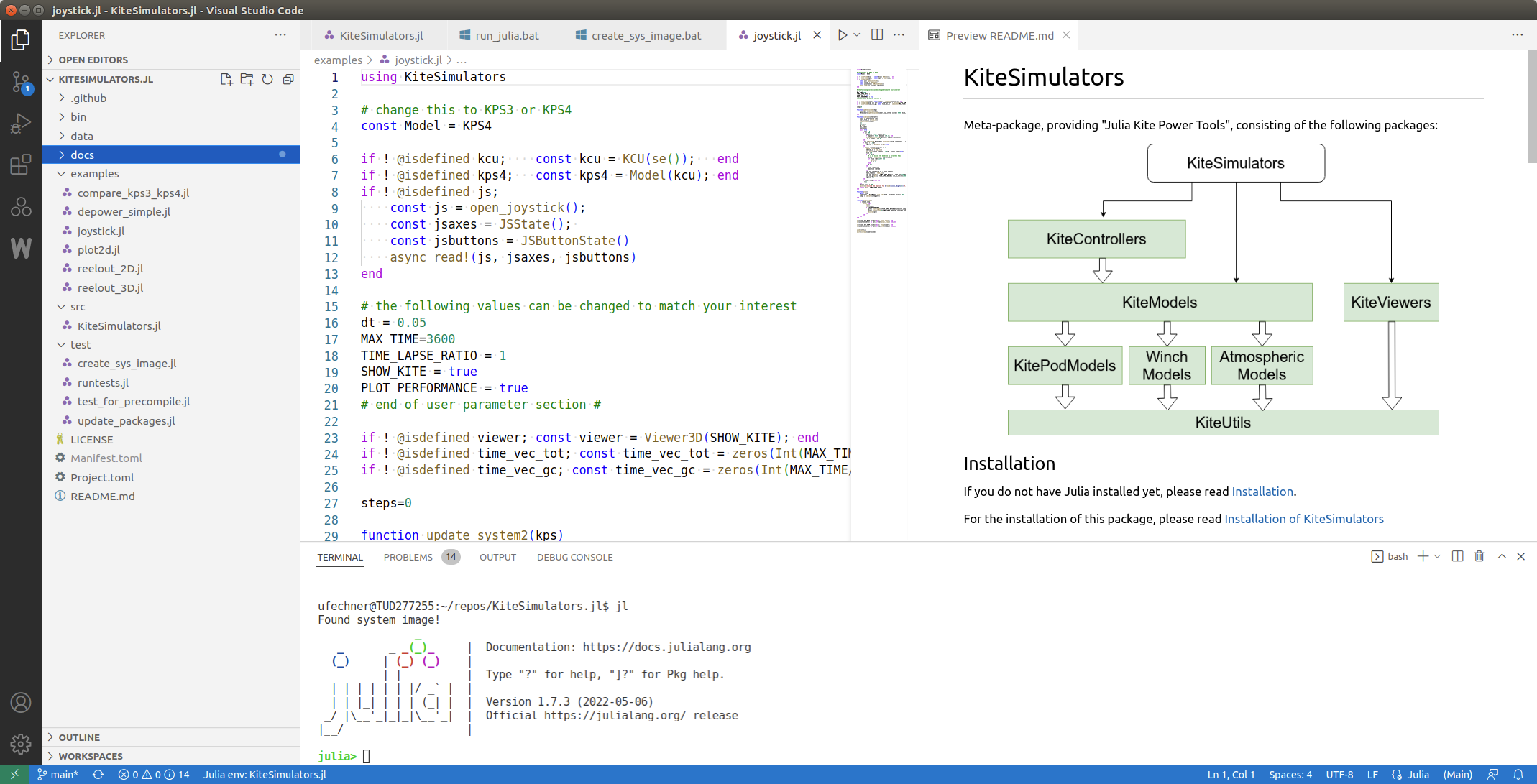The height and width of the screenshot is (784, 1537).
Task: Open the notifications bell in status bar
Action: click(x=1518, y=775)
